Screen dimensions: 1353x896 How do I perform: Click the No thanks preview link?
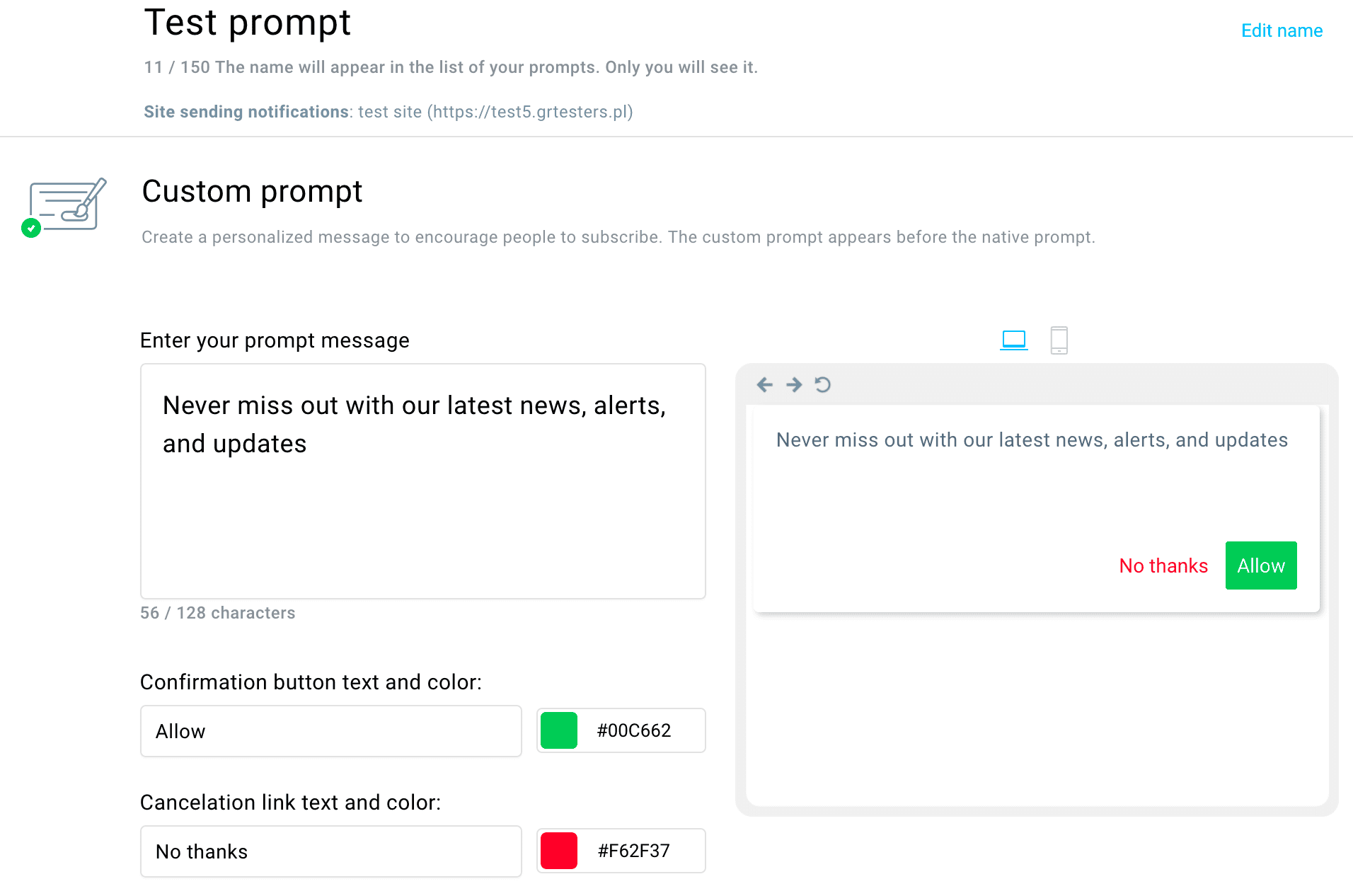1163,565
